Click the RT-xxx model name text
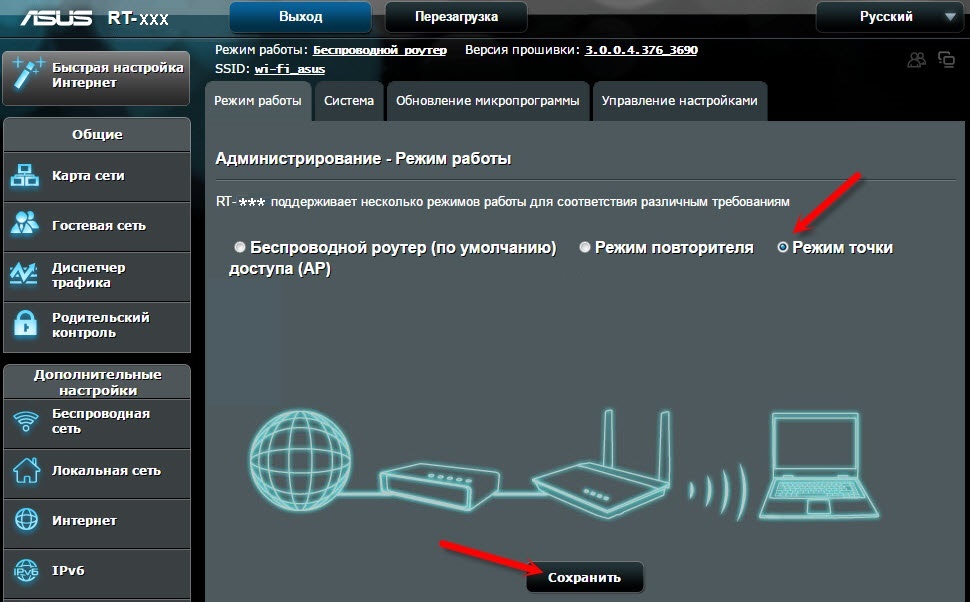The width and height of the screenshot is (970, 602). (138, 18)
